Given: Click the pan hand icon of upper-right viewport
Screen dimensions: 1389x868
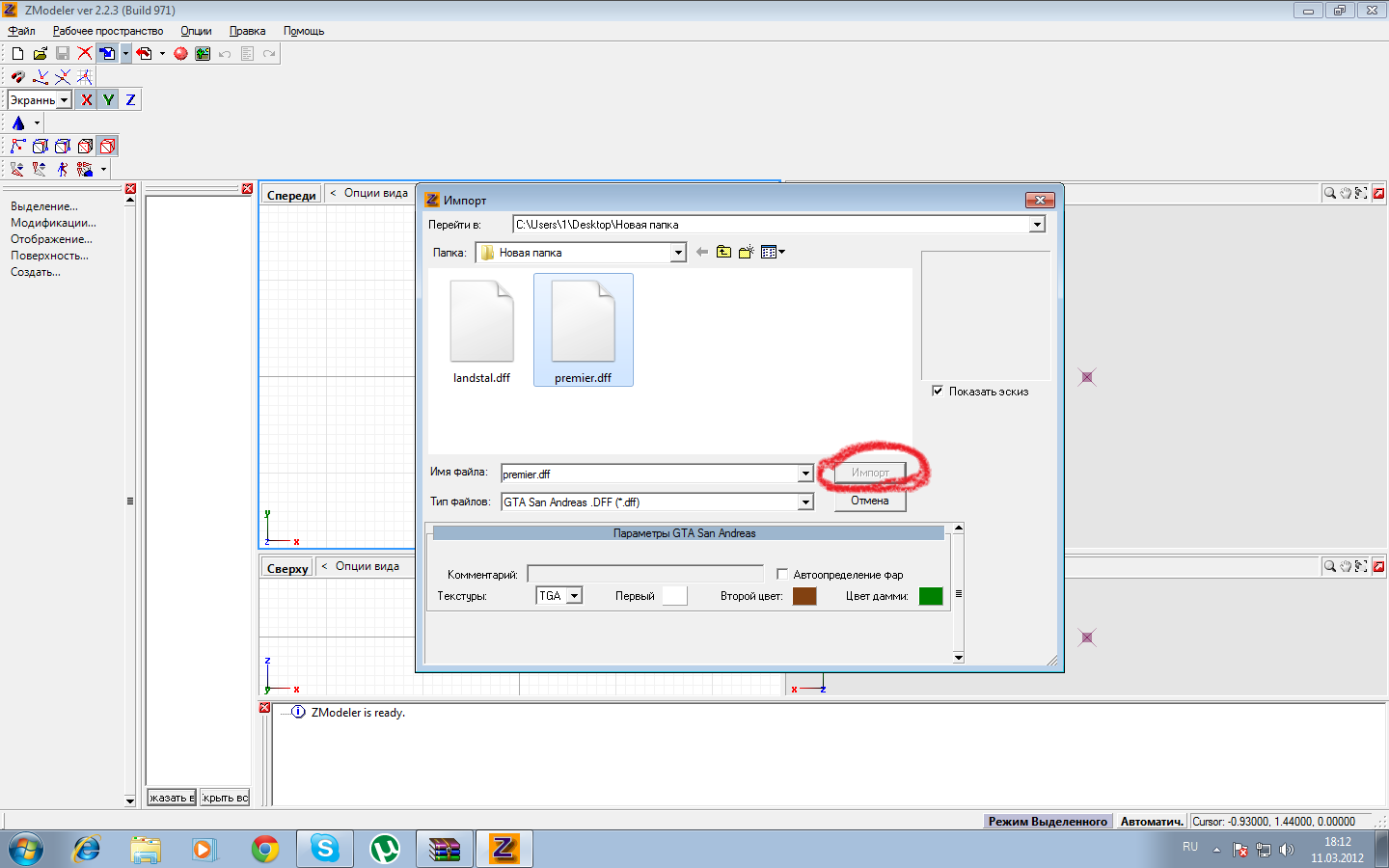Looking at the screenshot, I should 1346,193.
